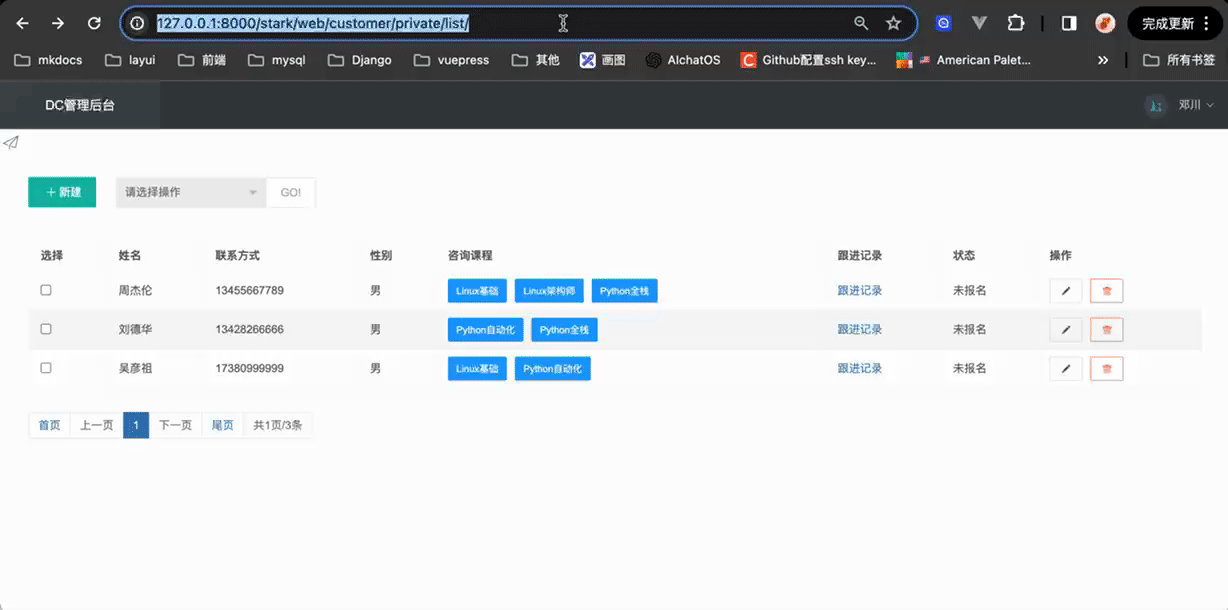Click the paper plane icon below header
The height and width of the screenshot is (610, 1228).
(11, 143)
